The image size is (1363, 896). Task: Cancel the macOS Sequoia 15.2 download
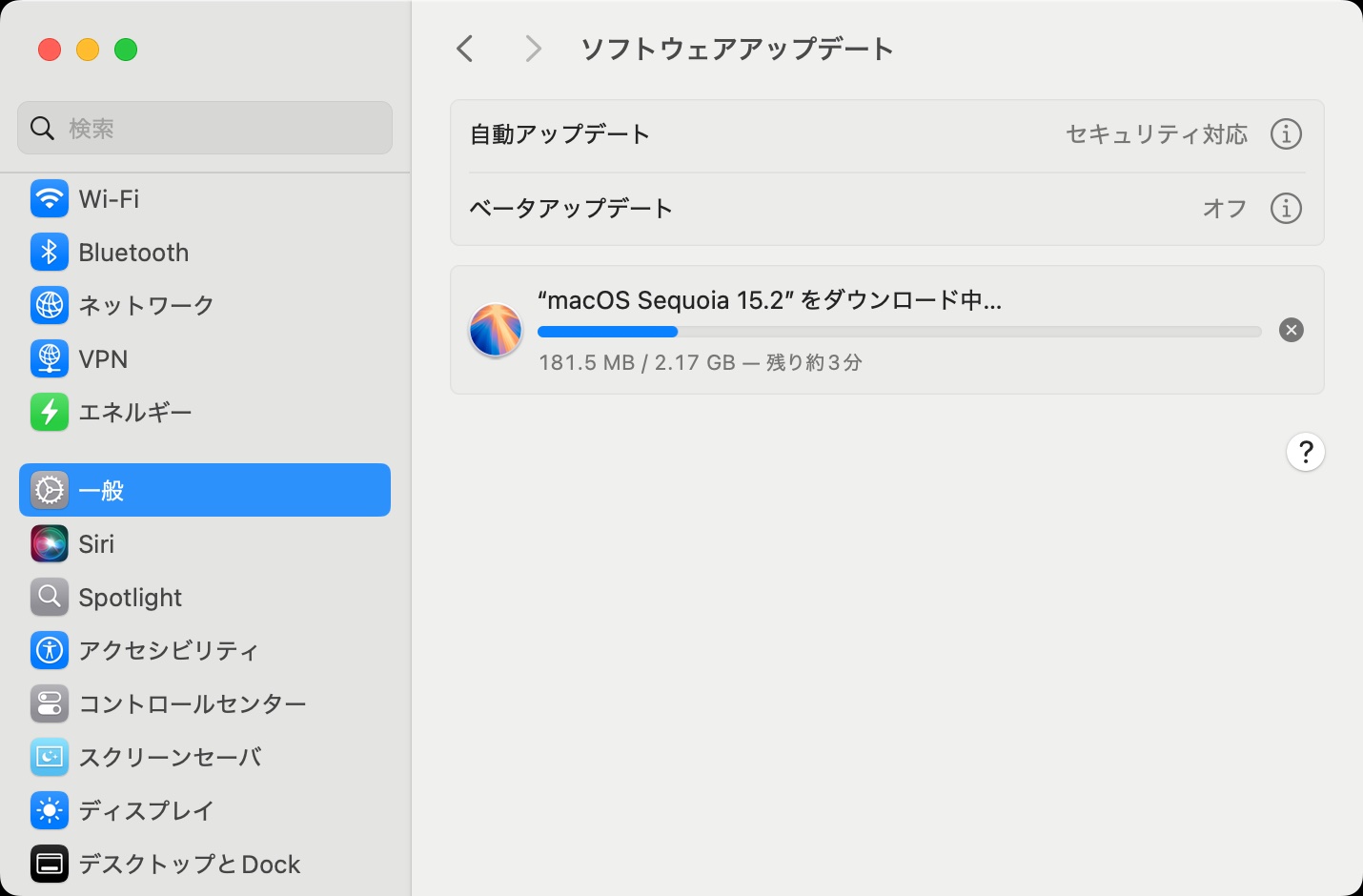[x=1292, y=330]
